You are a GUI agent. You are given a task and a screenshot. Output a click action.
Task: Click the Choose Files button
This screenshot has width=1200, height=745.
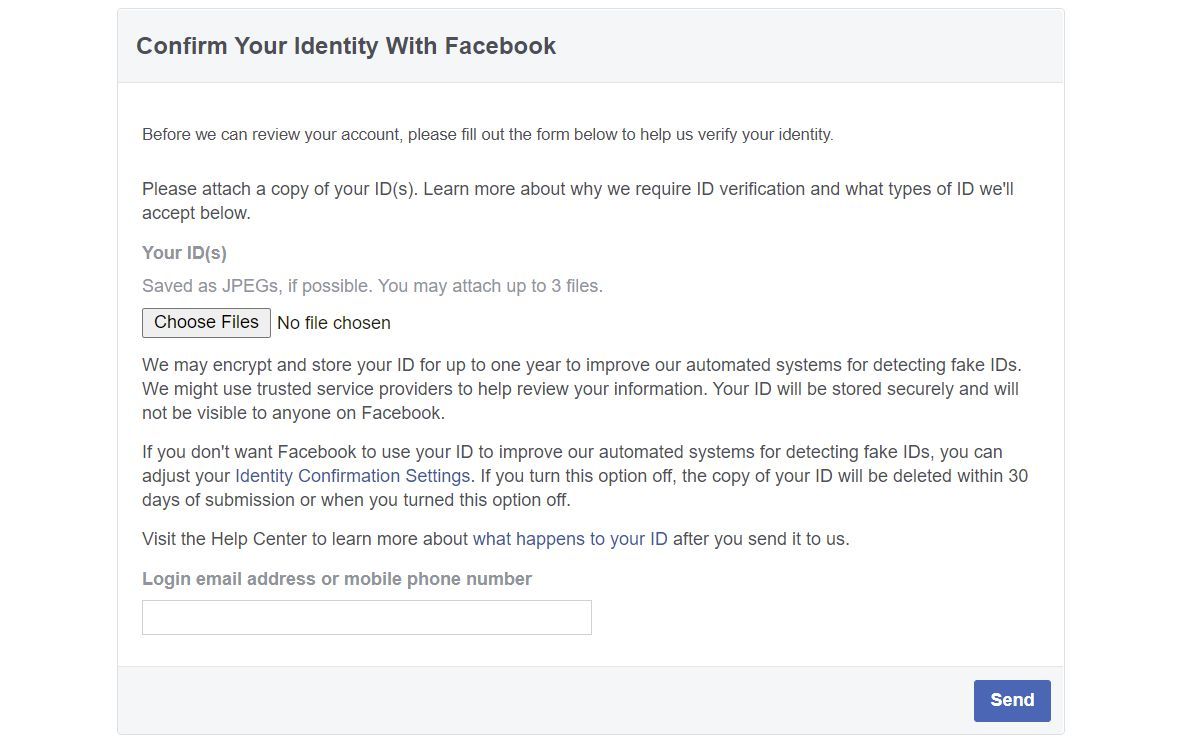click(x=206, y=322)
